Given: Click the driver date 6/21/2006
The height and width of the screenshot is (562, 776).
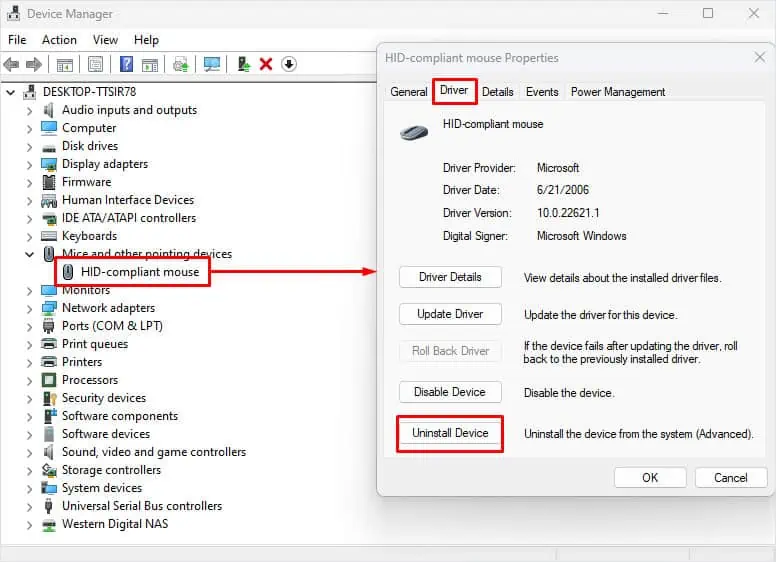Looking at the screenshot, I should pyautogui.click(x=563, y=190).
